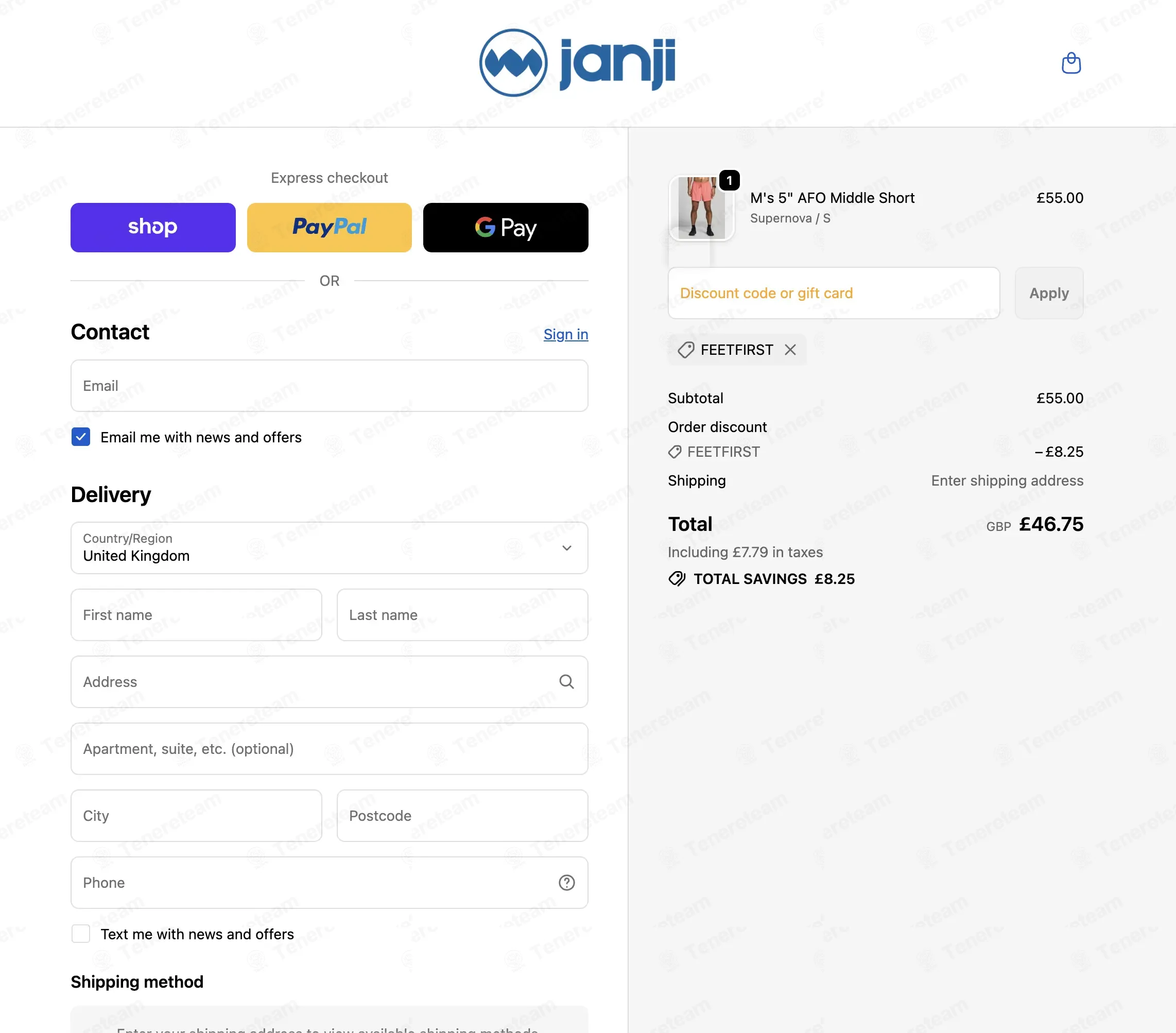Click the Total Savings tag icon
The image size is (1176, 1033).
[x=677, y=579]
